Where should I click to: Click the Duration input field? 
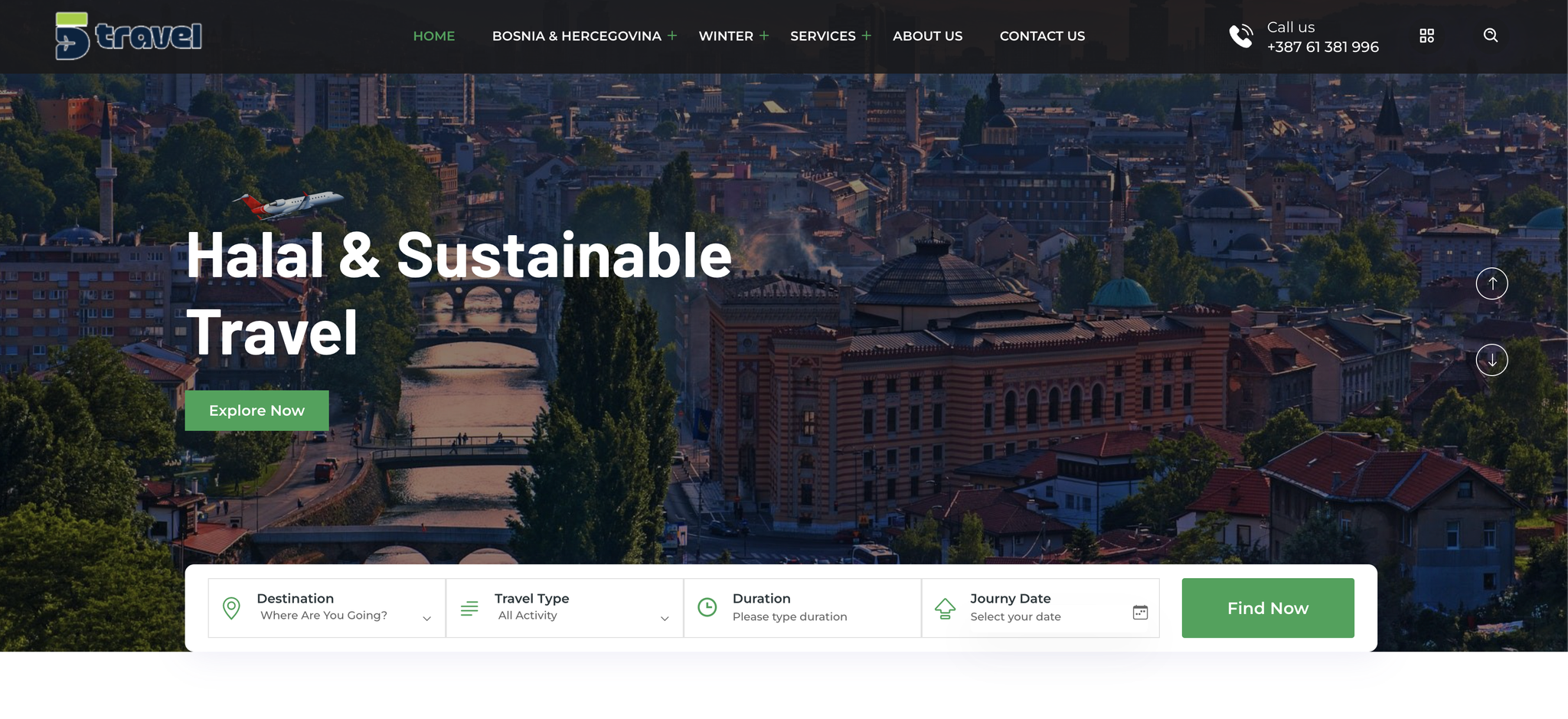pyautogui.click(x=804, y=616)
